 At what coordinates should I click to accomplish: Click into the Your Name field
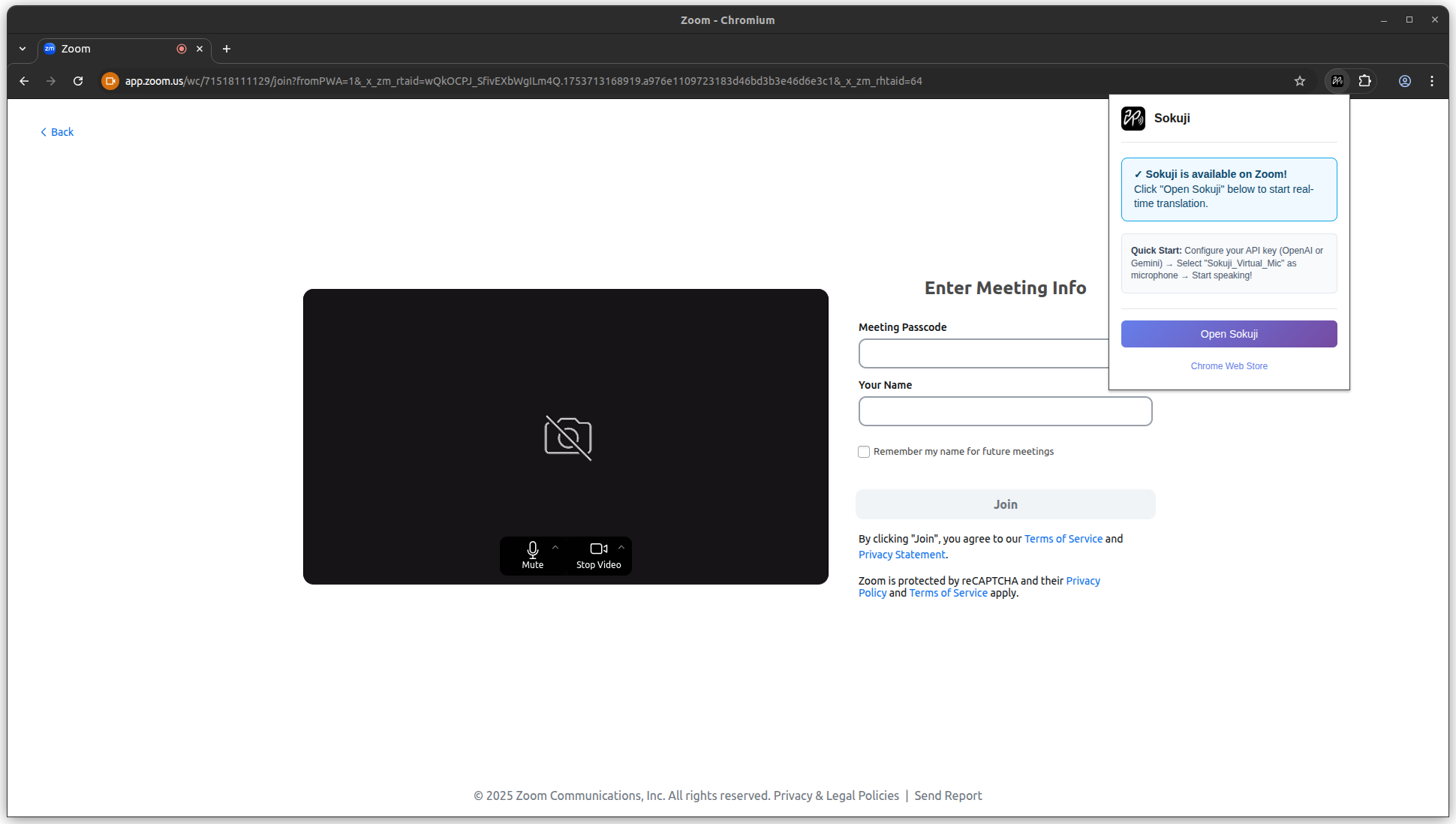coord(1005,411)
